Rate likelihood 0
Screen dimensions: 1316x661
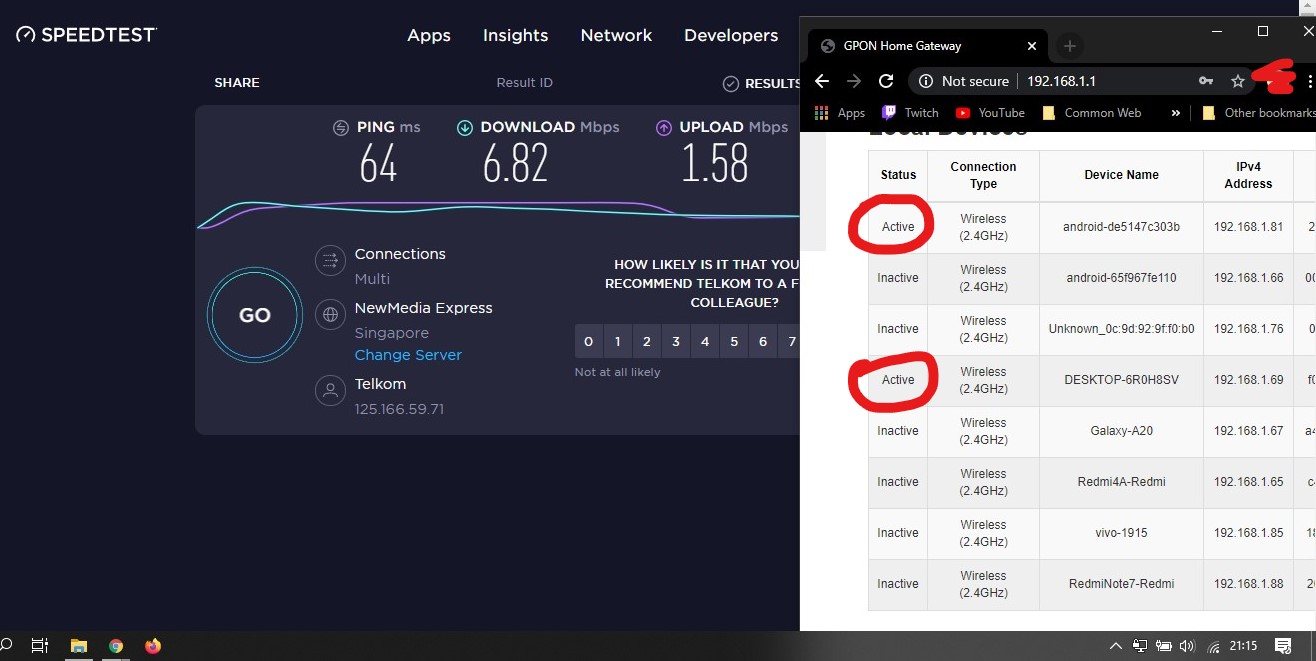[x=588, y=342]
